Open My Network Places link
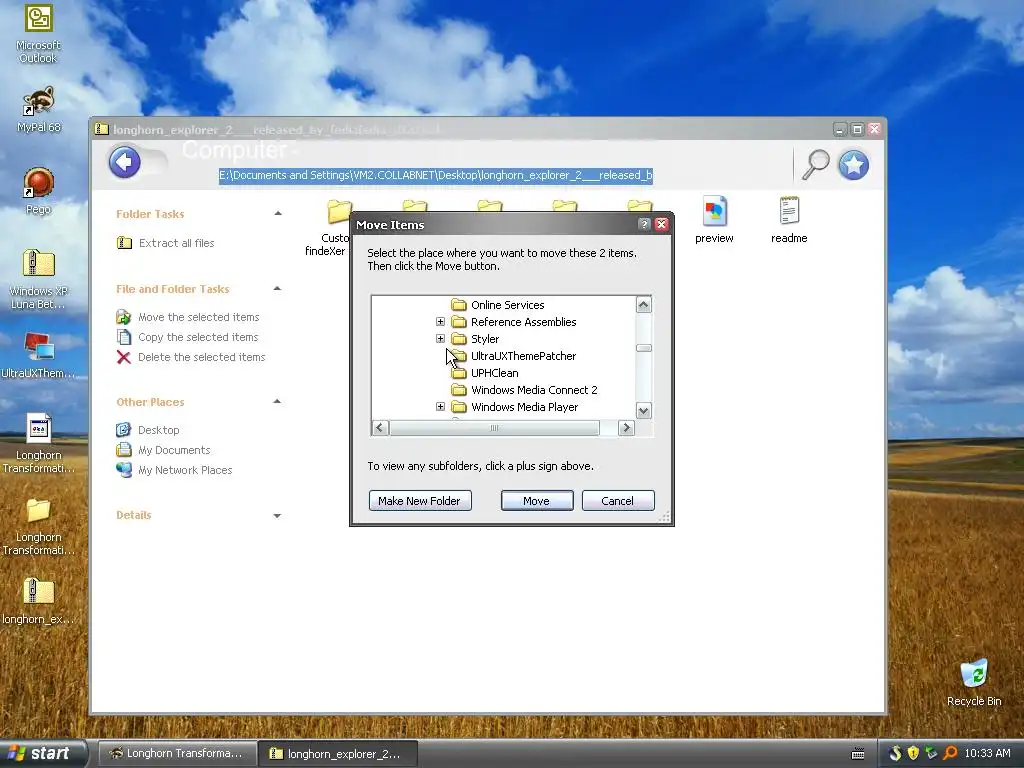This screenshot has width=1024, height=768. click(185, 470)
